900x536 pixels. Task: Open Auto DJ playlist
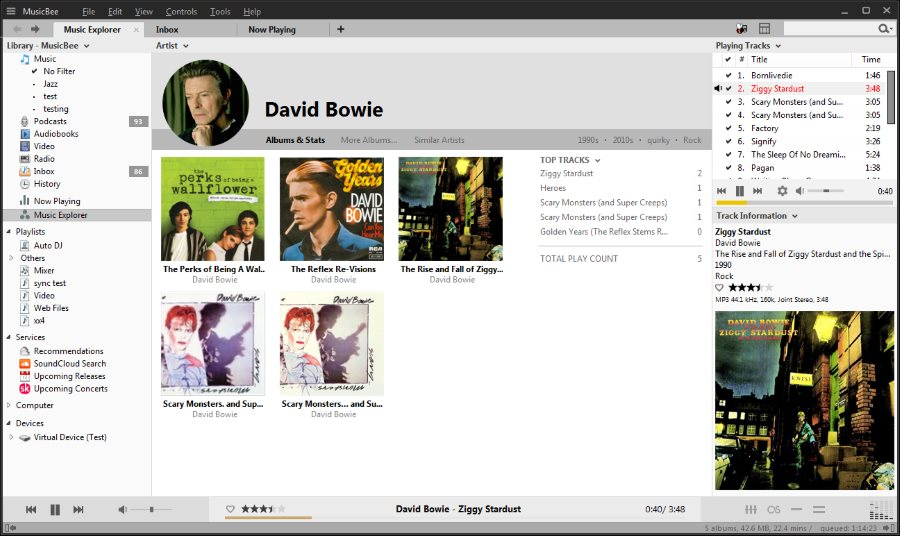click(x=48, y=245)
